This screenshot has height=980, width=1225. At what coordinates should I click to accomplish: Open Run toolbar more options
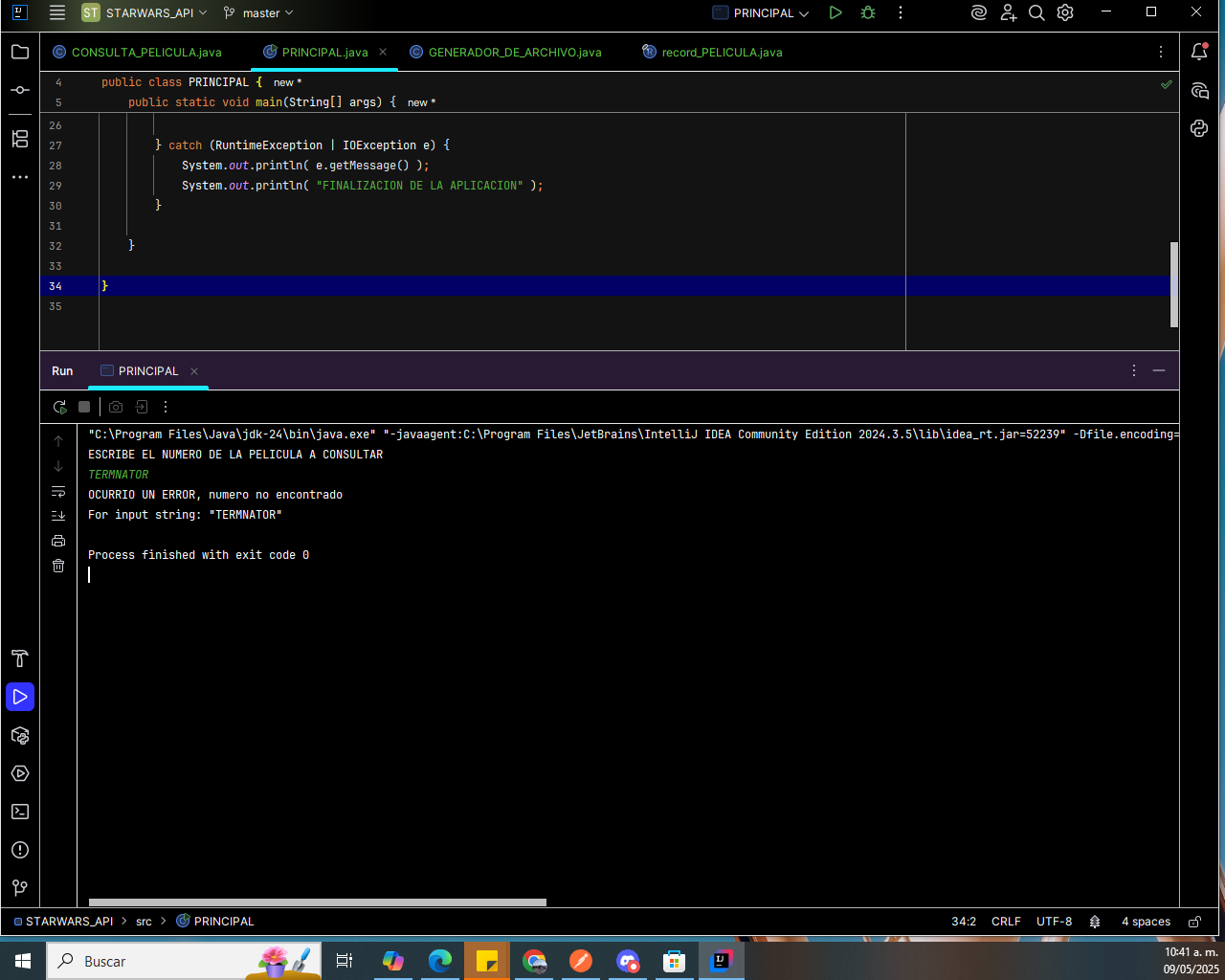point(166,407)
